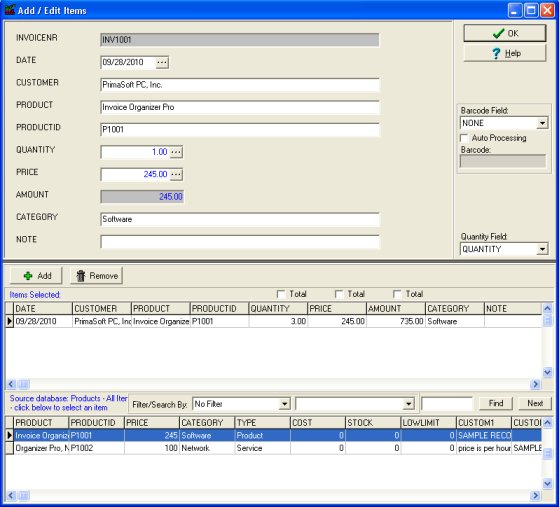Click right arrow of products horizontal scrollbar

(x=535, y=496)
